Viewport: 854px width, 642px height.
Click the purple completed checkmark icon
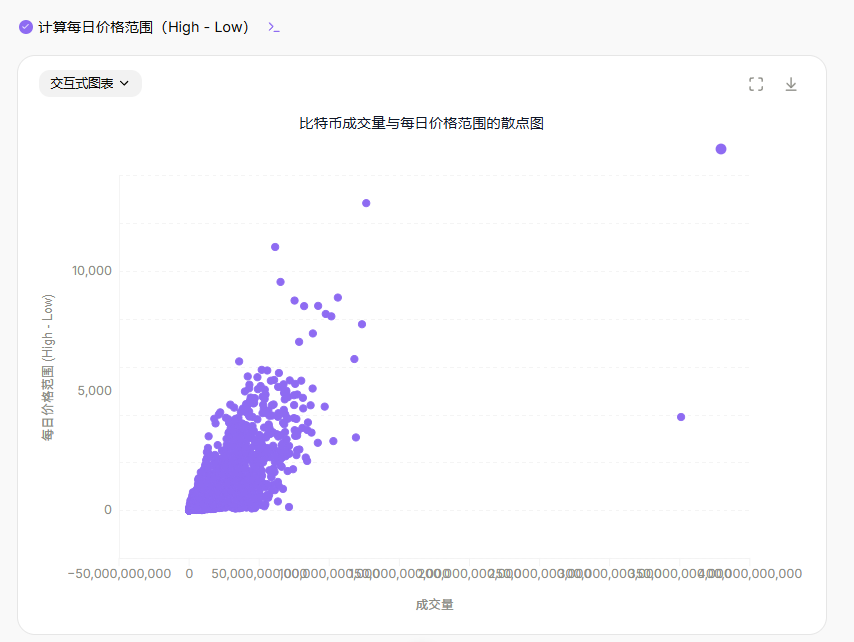[26, 27]
